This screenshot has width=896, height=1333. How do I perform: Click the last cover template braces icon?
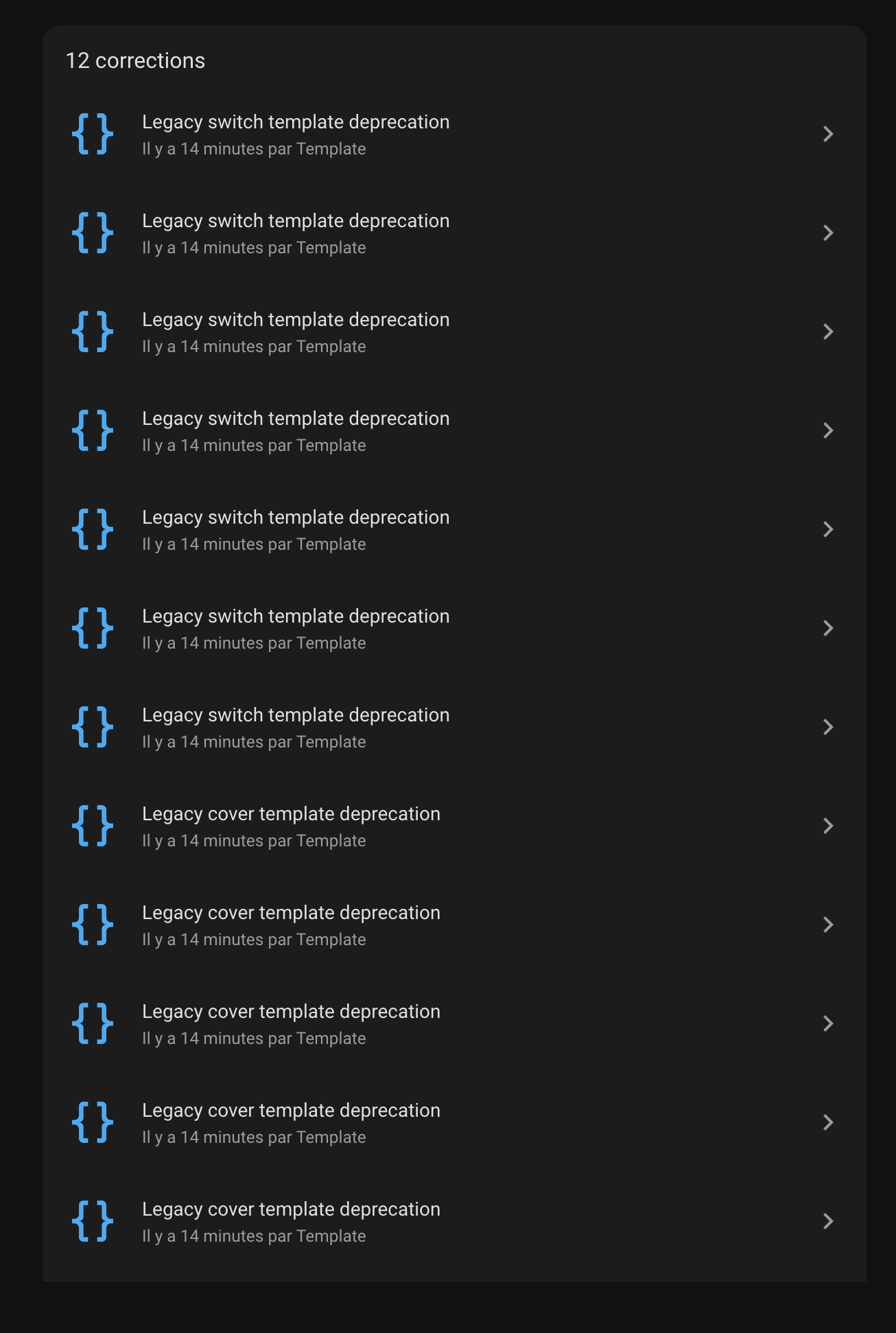(x=93, y=1221)
